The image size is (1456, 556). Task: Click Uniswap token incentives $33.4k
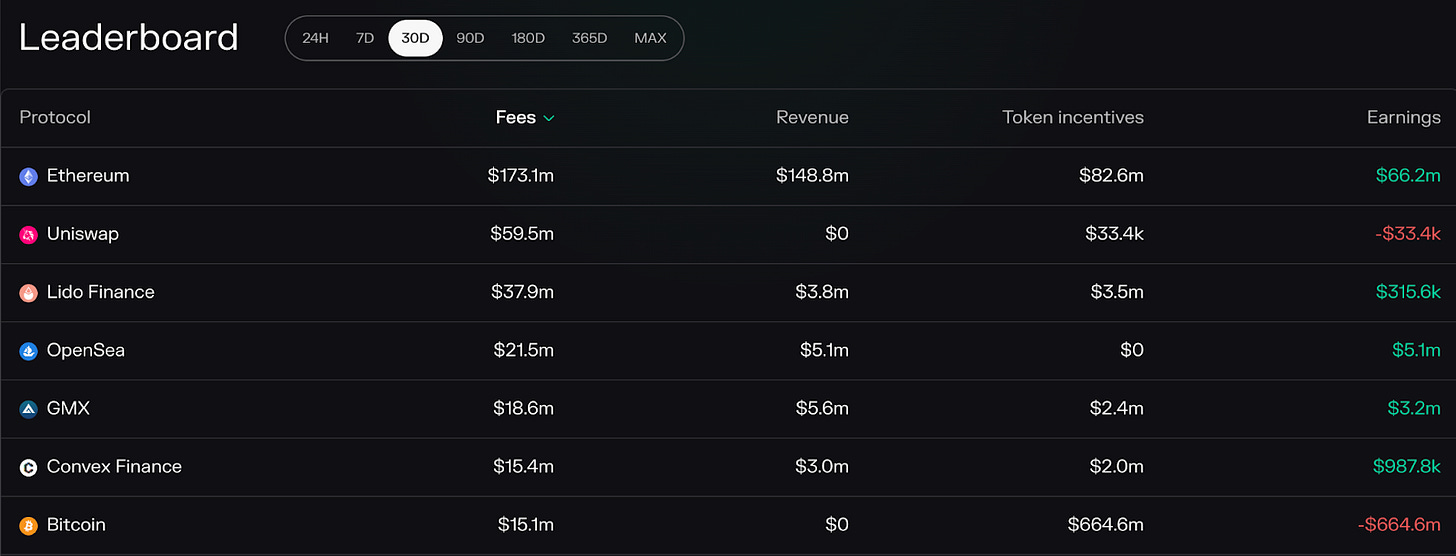coord(1114,233)
